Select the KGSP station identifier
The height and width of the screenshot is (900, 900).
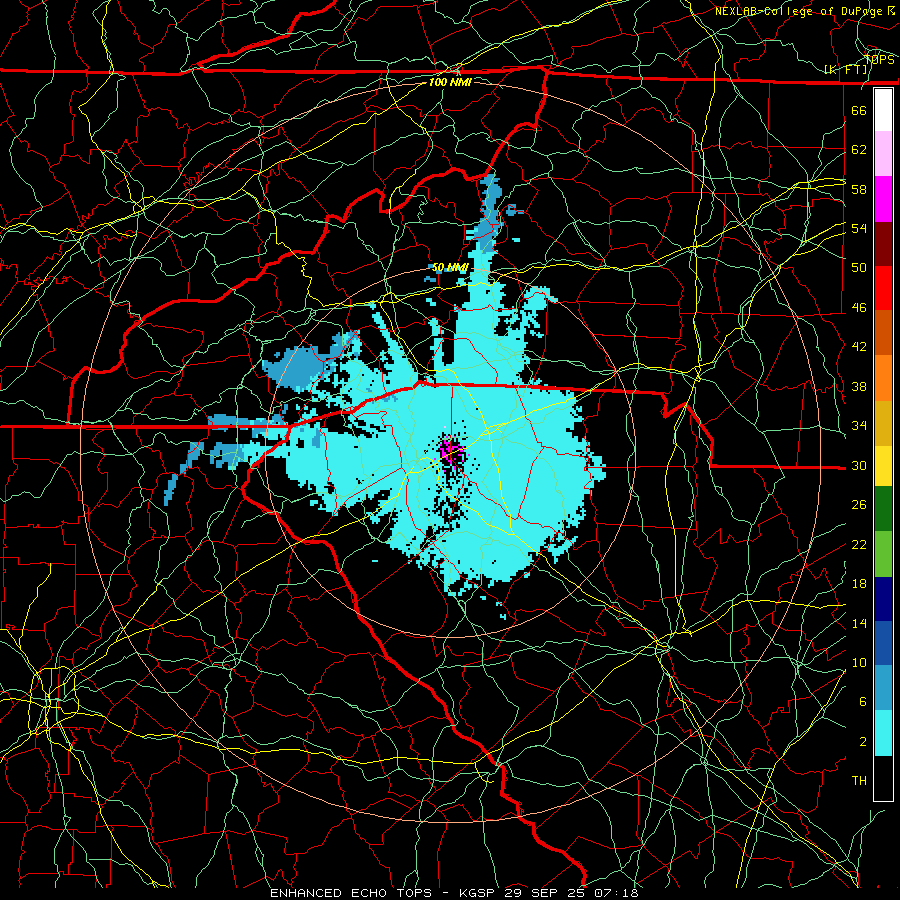(478, 893)
